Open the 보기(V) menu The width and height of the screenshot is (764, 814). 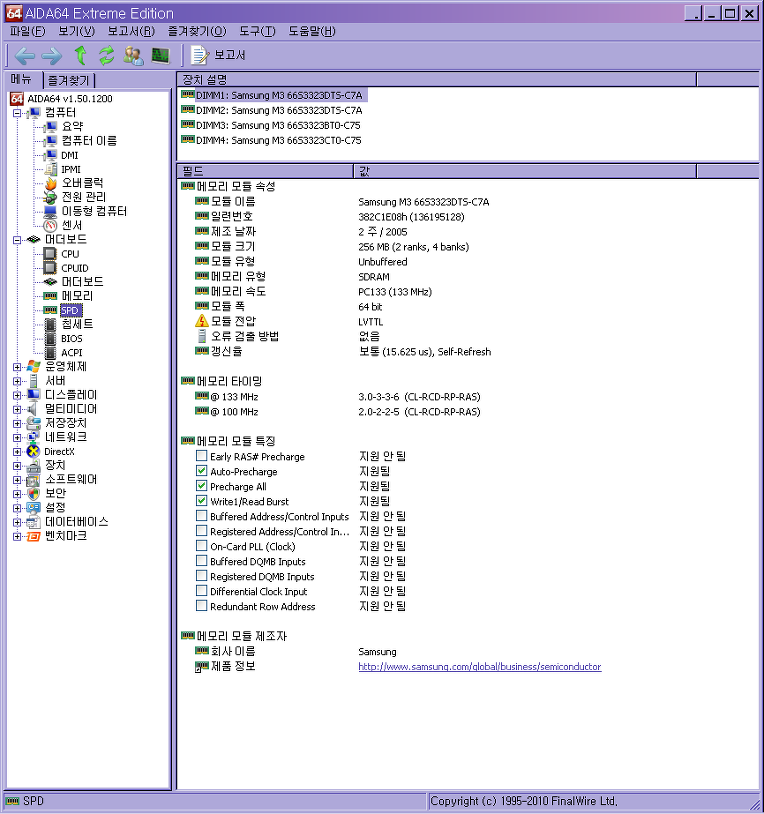click(76, 31)
